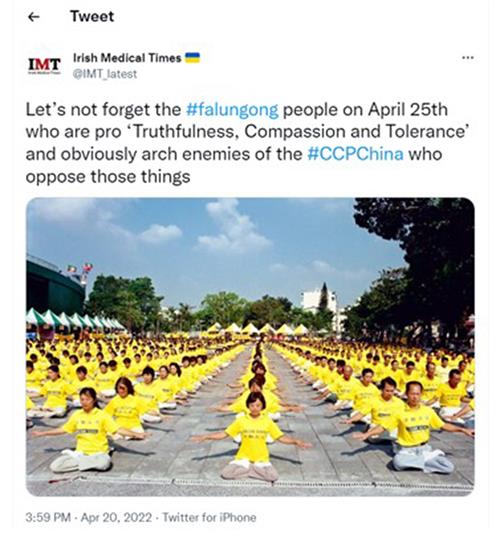Open the 3:59 PM timestamp link

pyautogui.click(x=48, y=517)
